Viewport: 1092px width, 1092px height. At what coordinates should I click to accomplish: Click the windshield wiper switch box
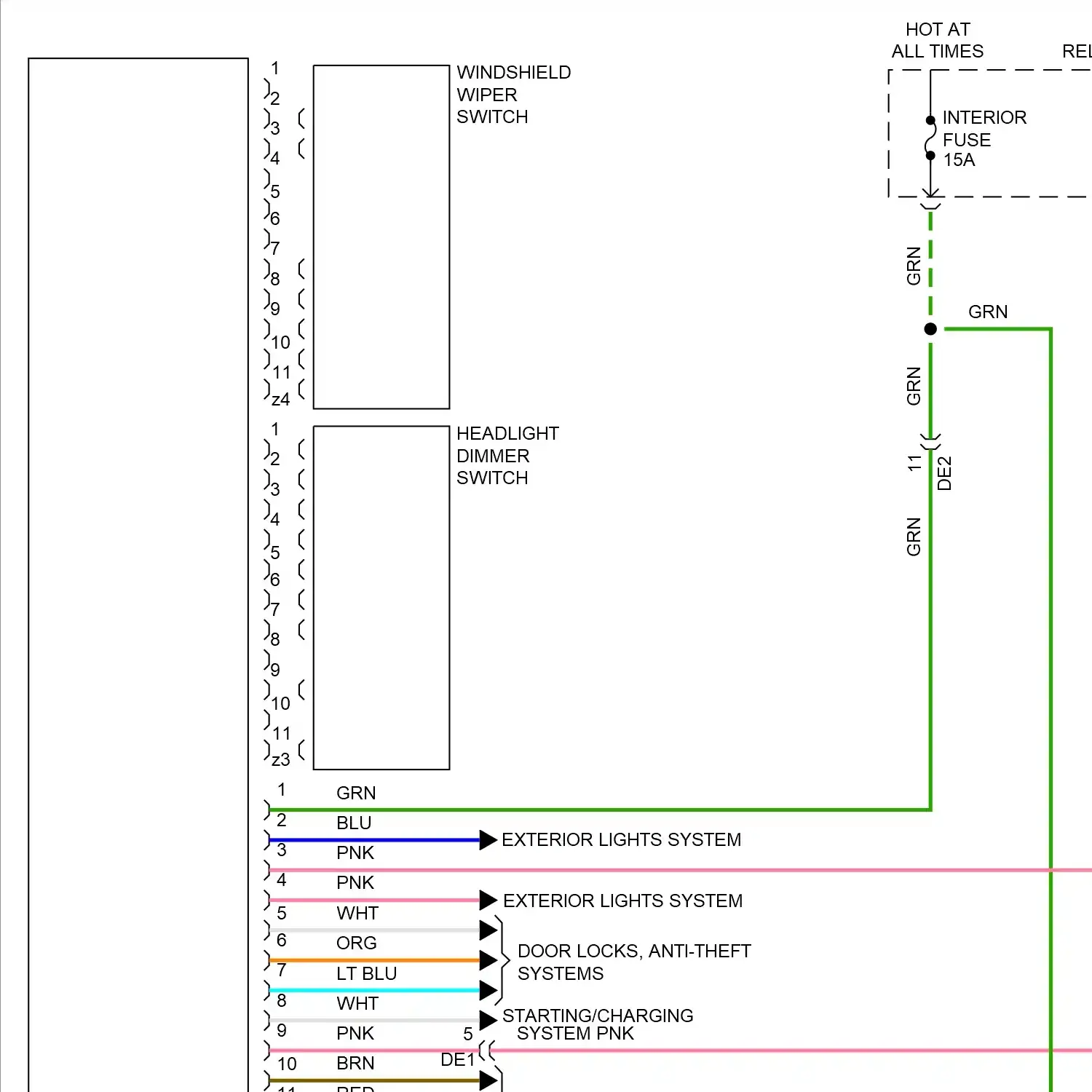point(381,237)
